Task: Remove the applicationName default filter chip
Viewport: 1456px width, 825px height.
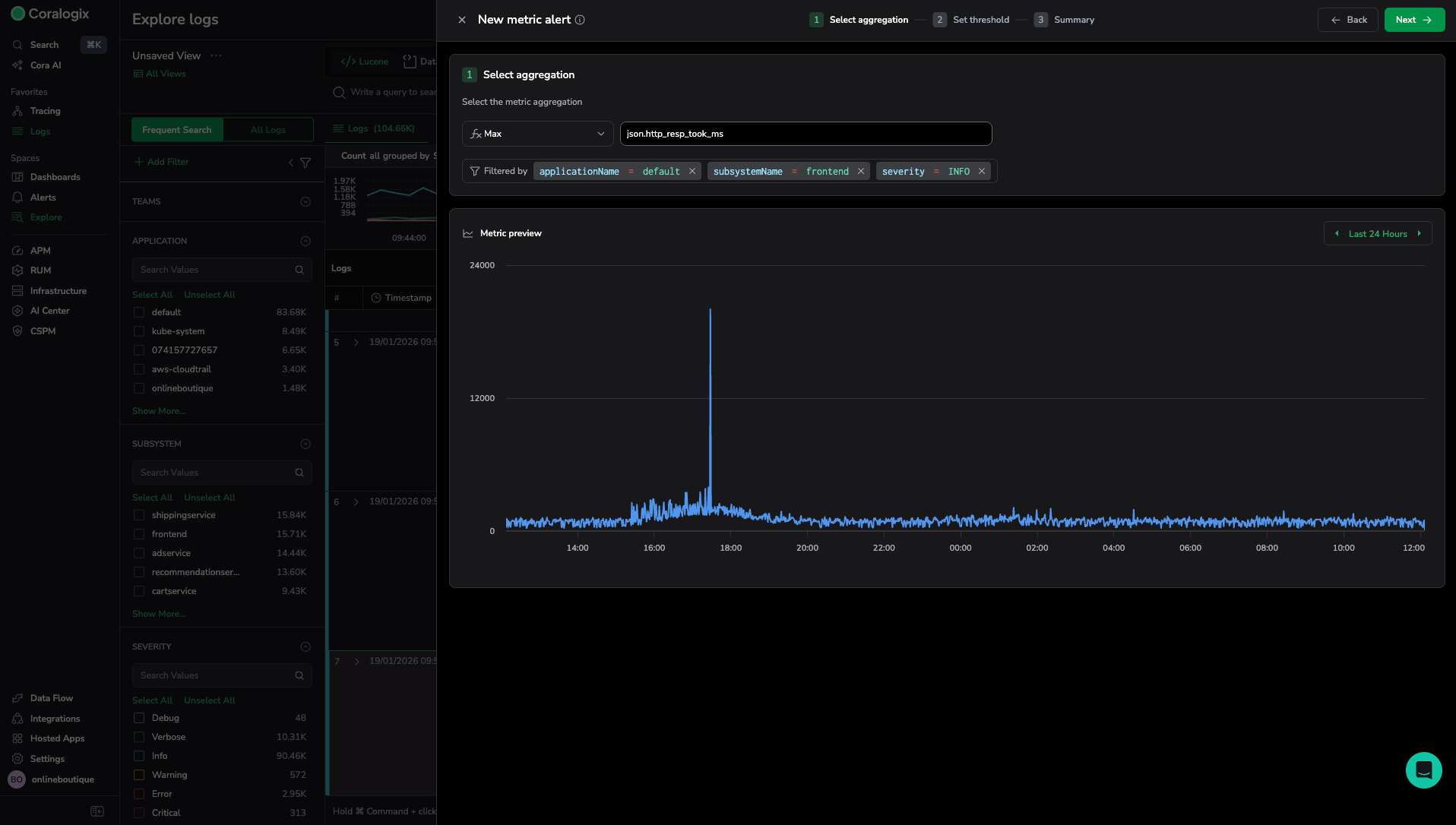Action: point(692,172)
